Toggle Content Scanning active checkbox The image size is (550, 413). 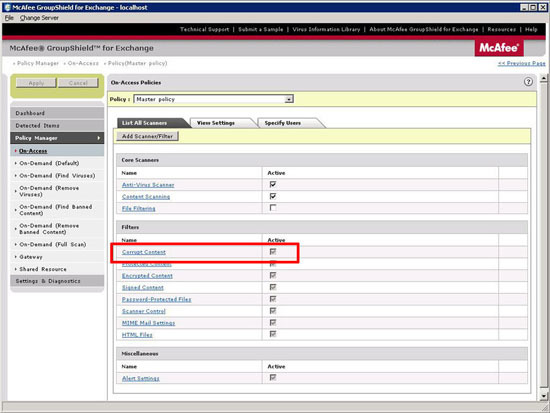(x=273, y=196)
